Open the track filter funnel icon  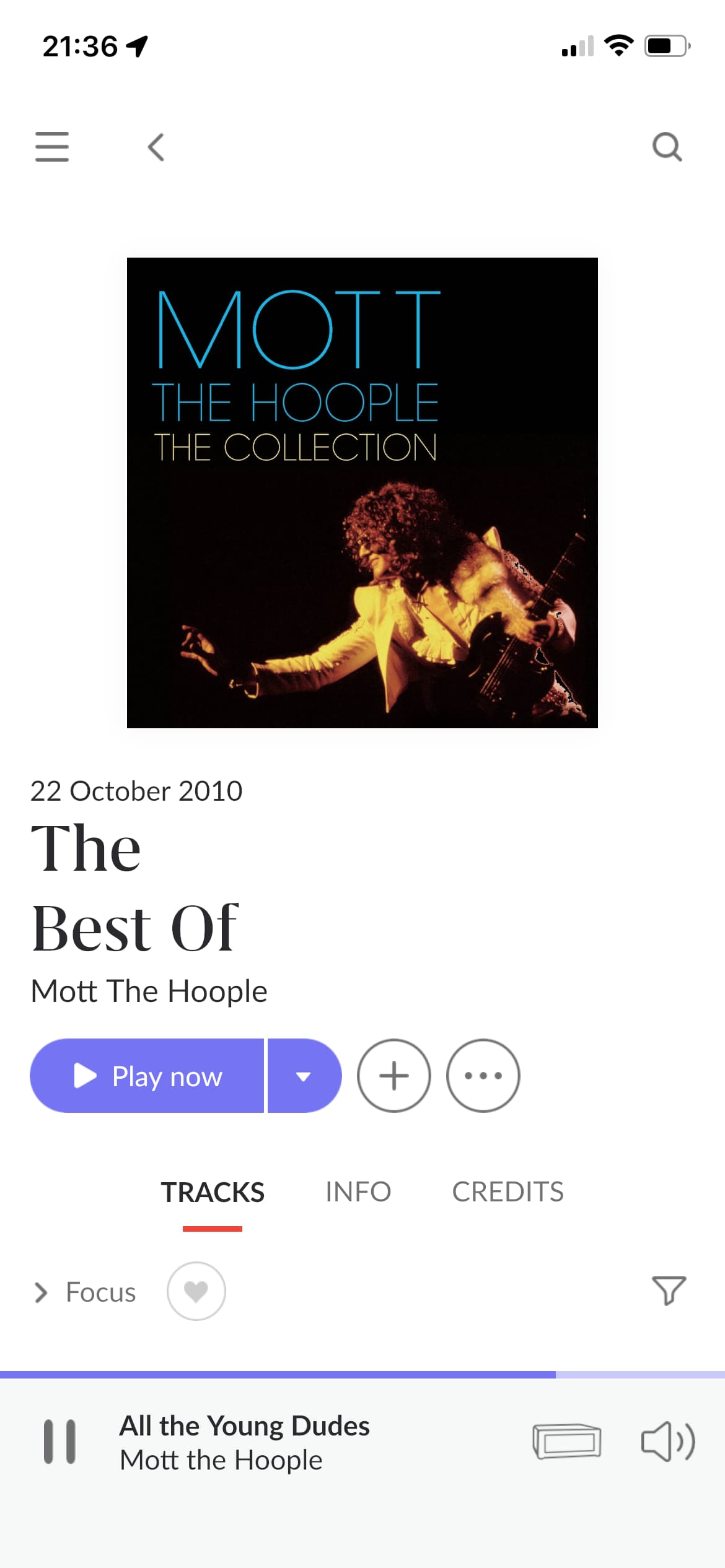[x=669, y=1291]
